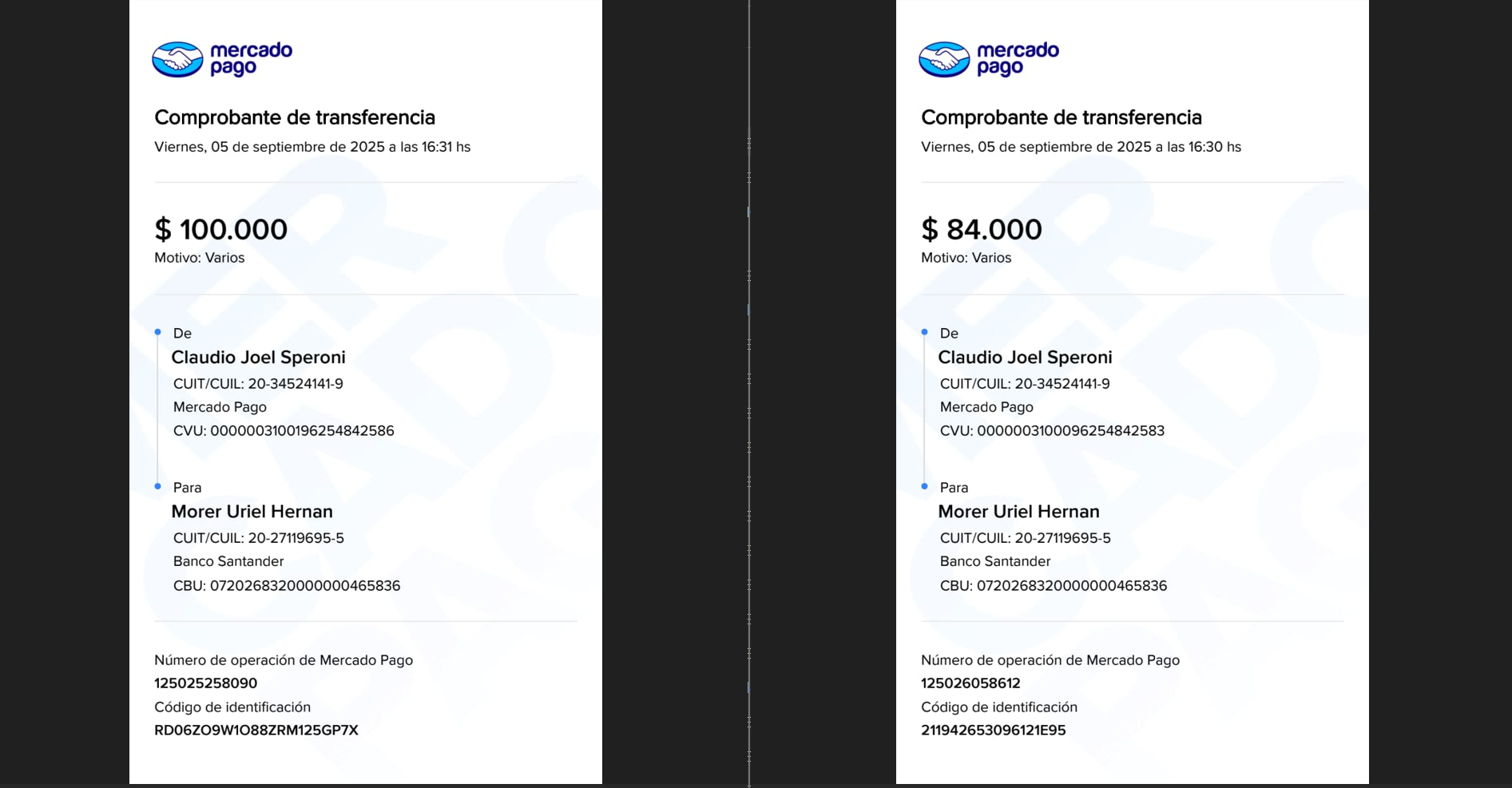1512x788 pixels.
Task: Click the date line showing 16:30 hs
Action: point(1081,147)
